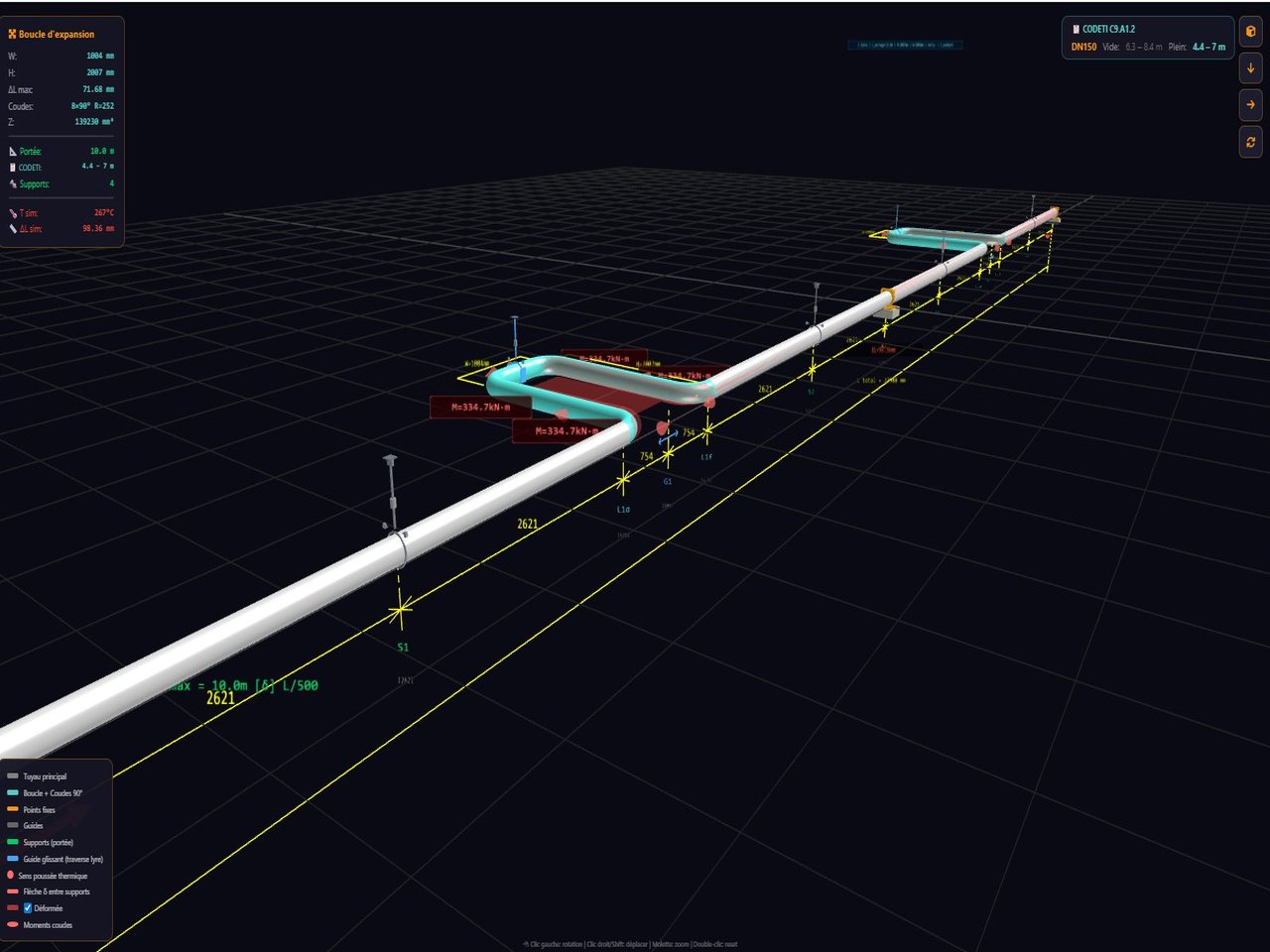Uncheck the Déformée checkbox in the legend
The width and height of the screenshot is (1270, 952).
tap(28, 907)
